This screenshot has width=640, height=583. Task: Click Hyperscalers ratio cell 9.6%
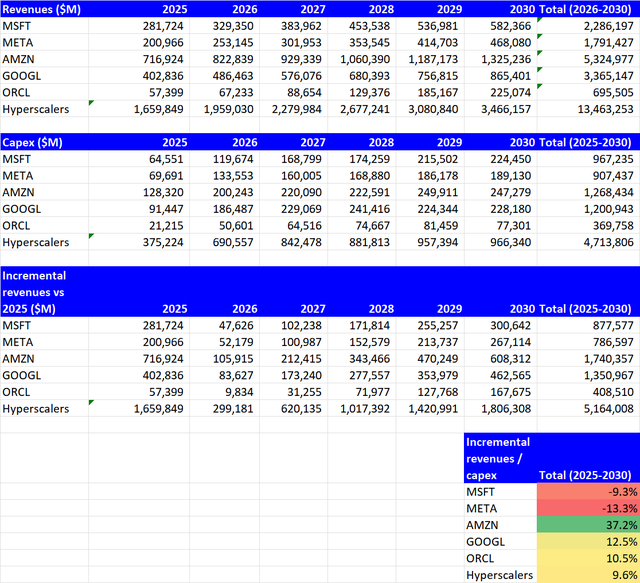588,575
